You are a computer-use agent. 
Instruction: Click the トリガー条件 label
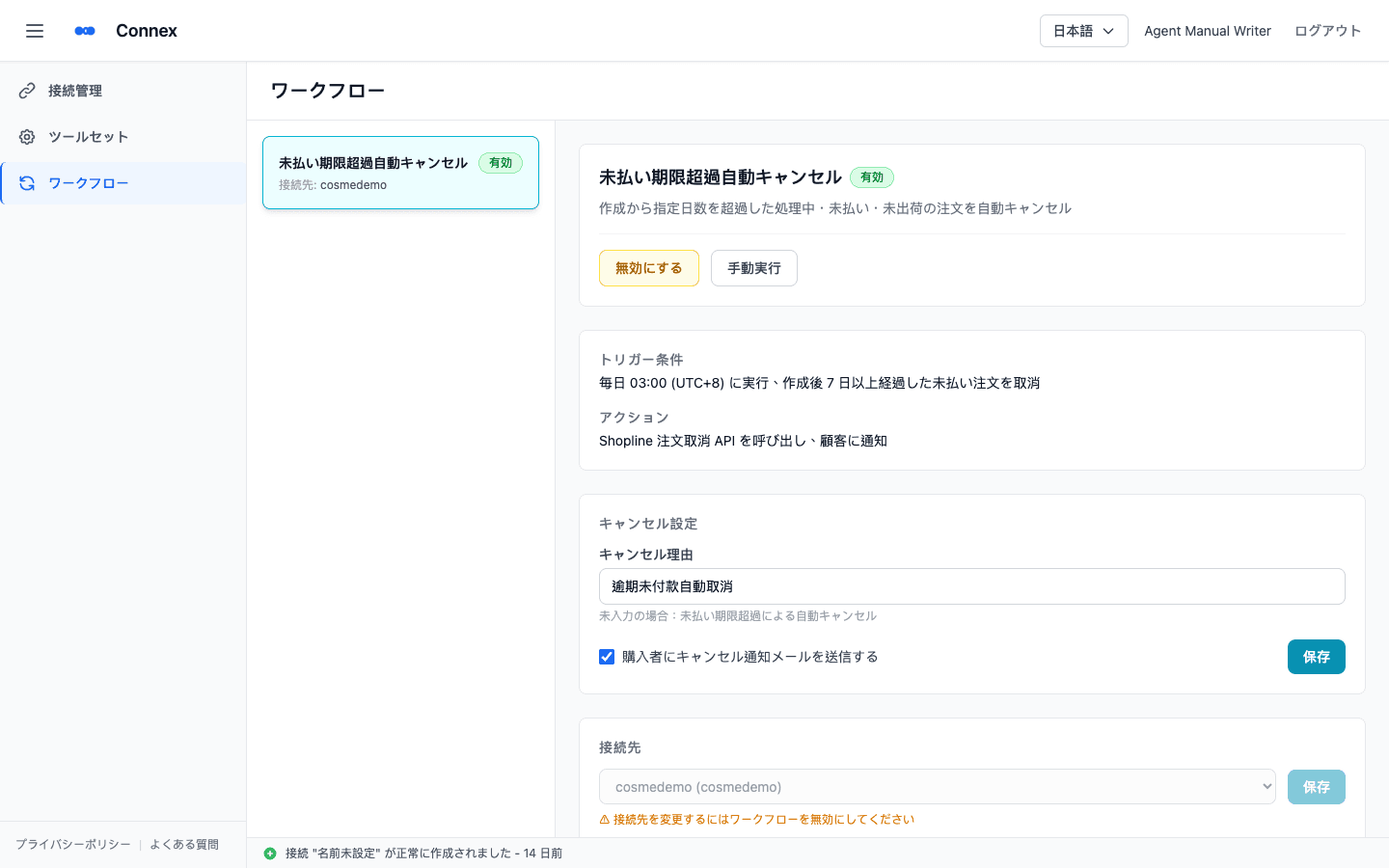641,360
